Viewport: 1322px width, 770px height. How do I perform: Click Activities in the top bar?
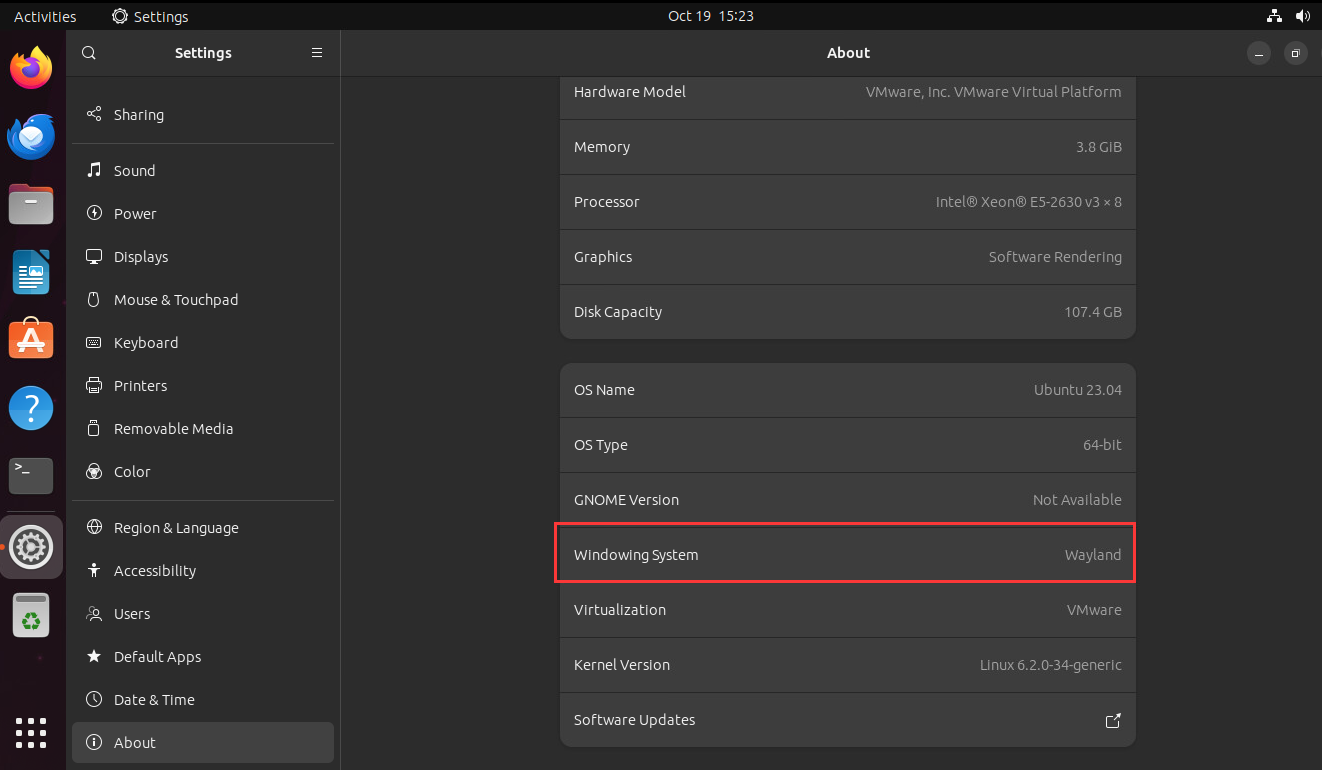coord(45,16)
